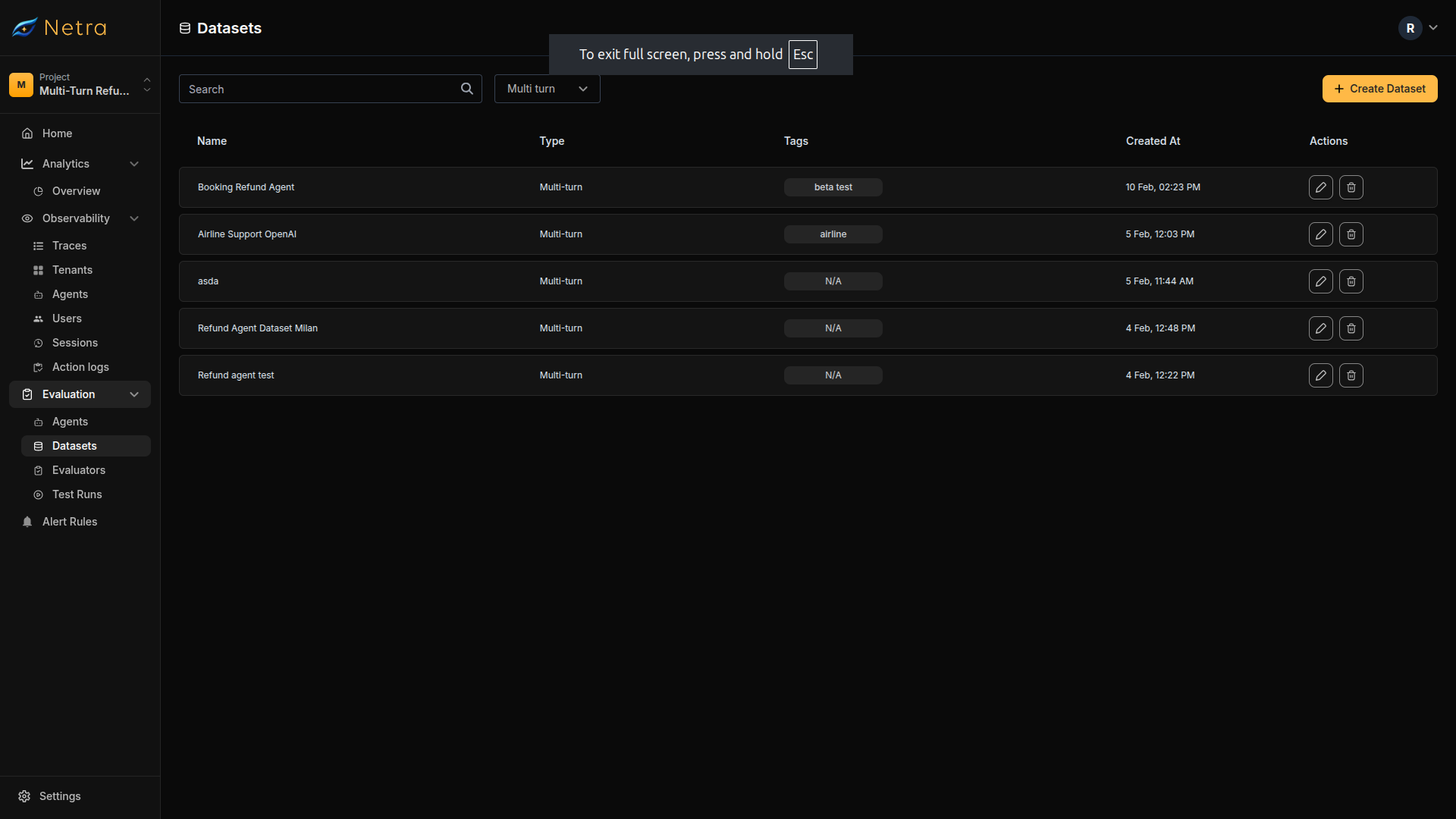Open the Refund agent test dataset

[x=236, y=375]
